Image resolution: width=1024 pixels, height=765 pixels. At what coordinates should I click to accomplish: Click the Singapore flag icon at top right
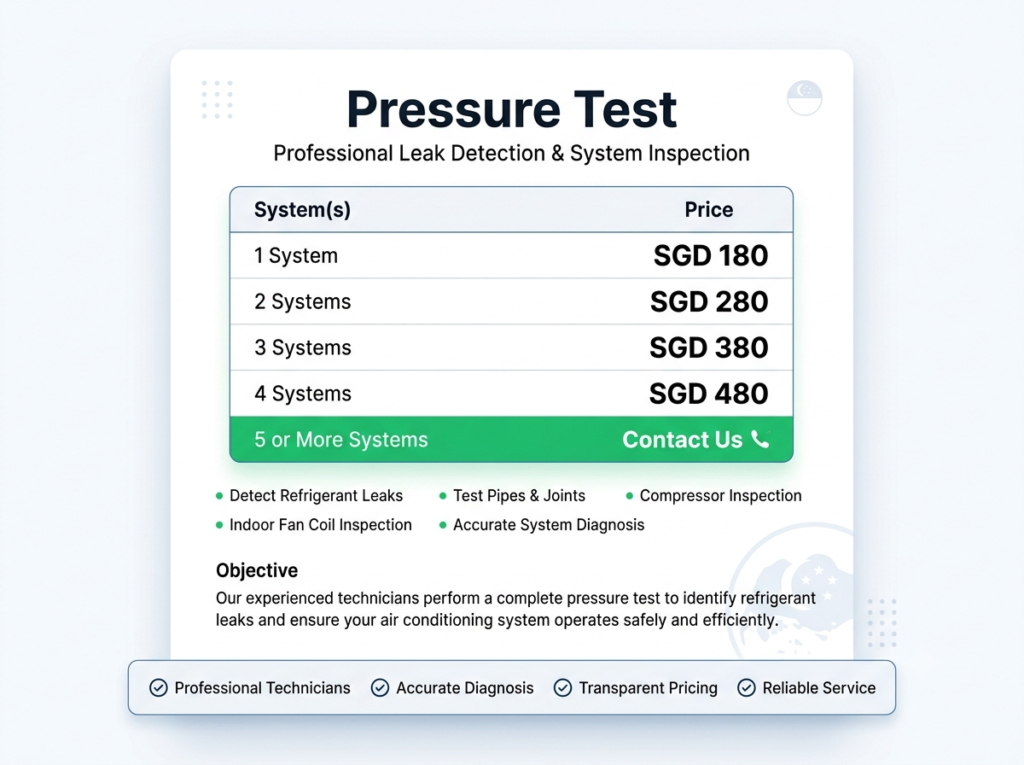click(x=805, y=98)
